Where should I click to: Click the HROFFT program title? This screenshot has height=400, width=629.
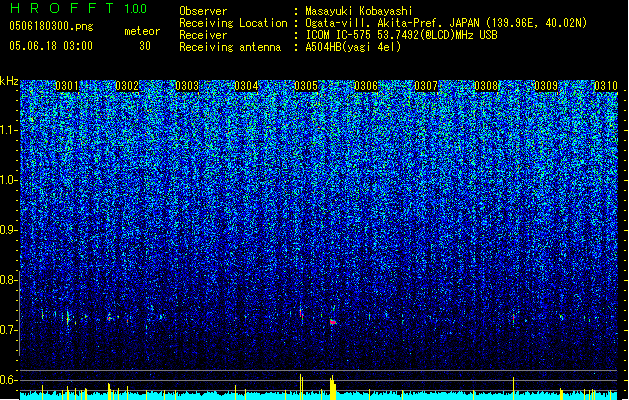pyautogui.click(x=62, y=8)
